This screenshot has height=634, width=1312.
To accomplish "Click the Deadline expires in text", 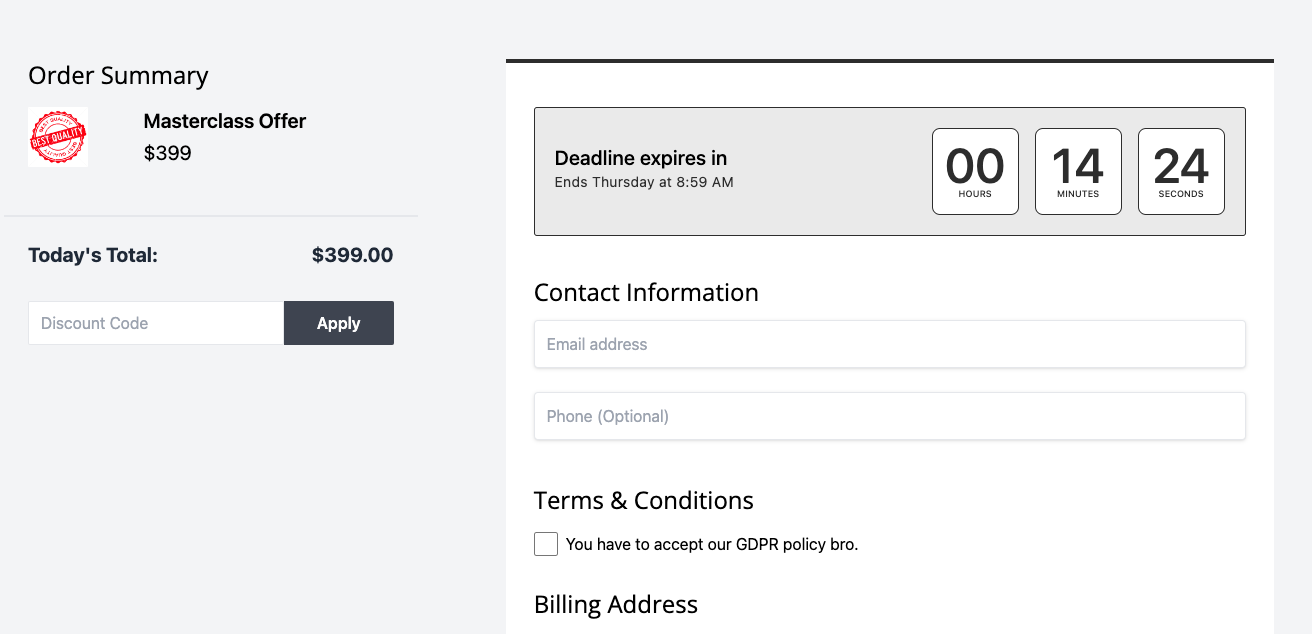I will [x=641, y=158].
